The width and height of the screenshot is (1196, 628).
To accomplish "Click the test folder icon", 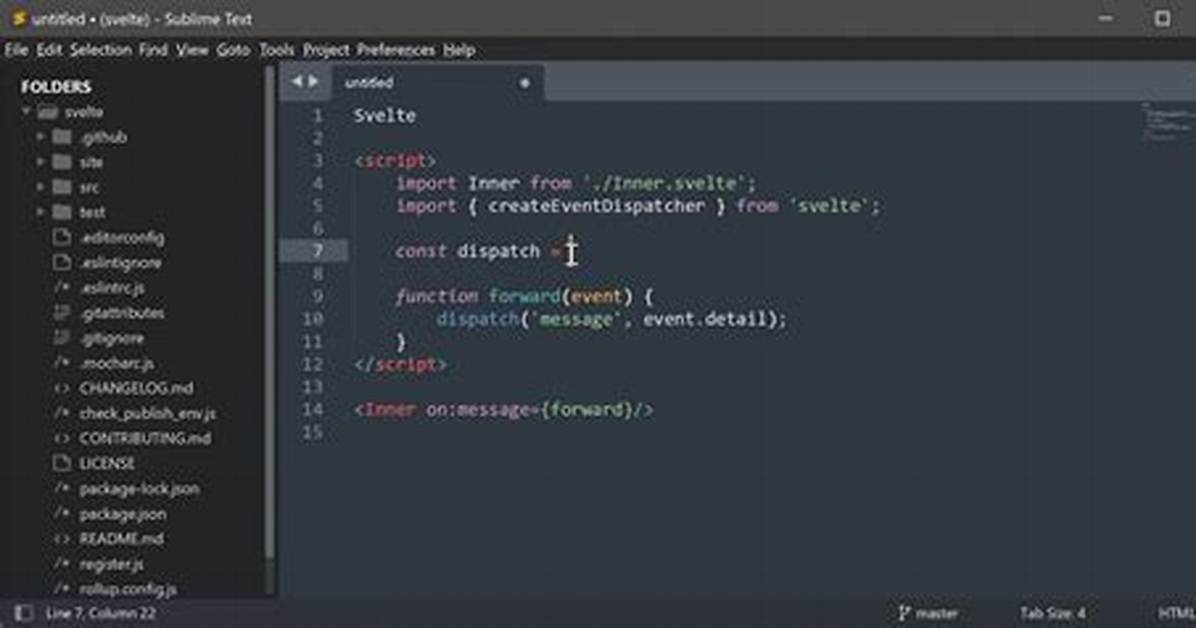I will [x=63, y=212].
